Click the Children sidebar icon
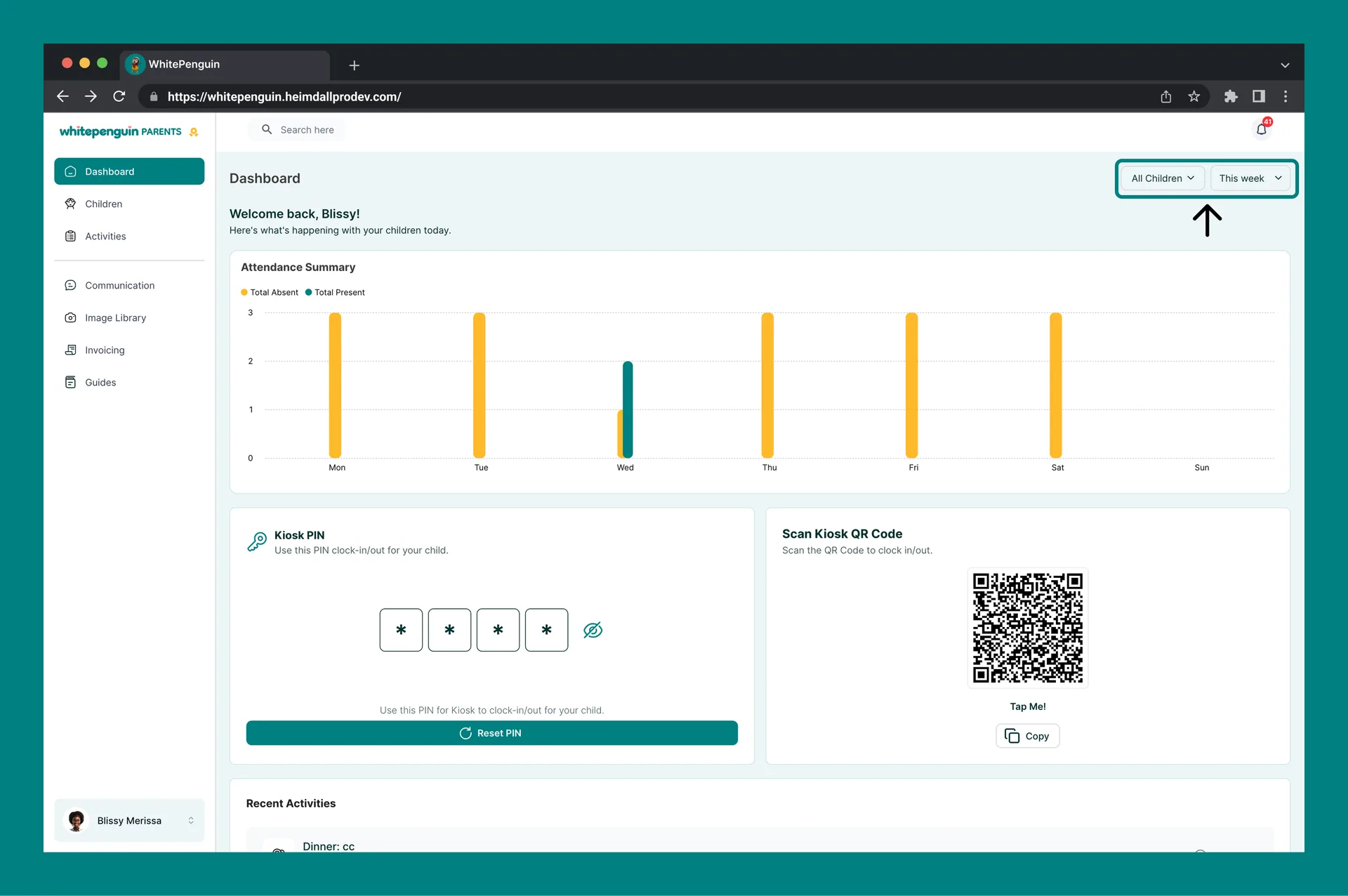Viewport: 1348px width, 896px height. (x=70, y=204)
